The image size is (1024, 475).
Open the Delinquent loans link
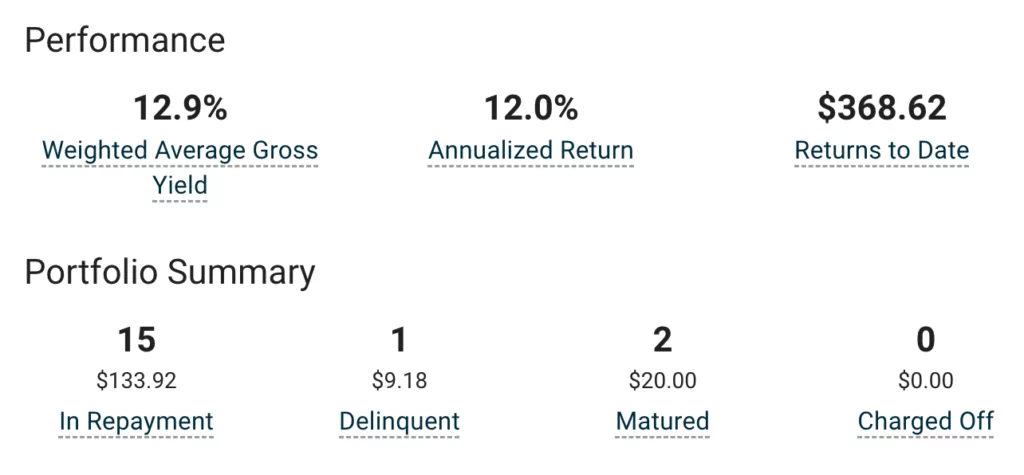point(400,421)
